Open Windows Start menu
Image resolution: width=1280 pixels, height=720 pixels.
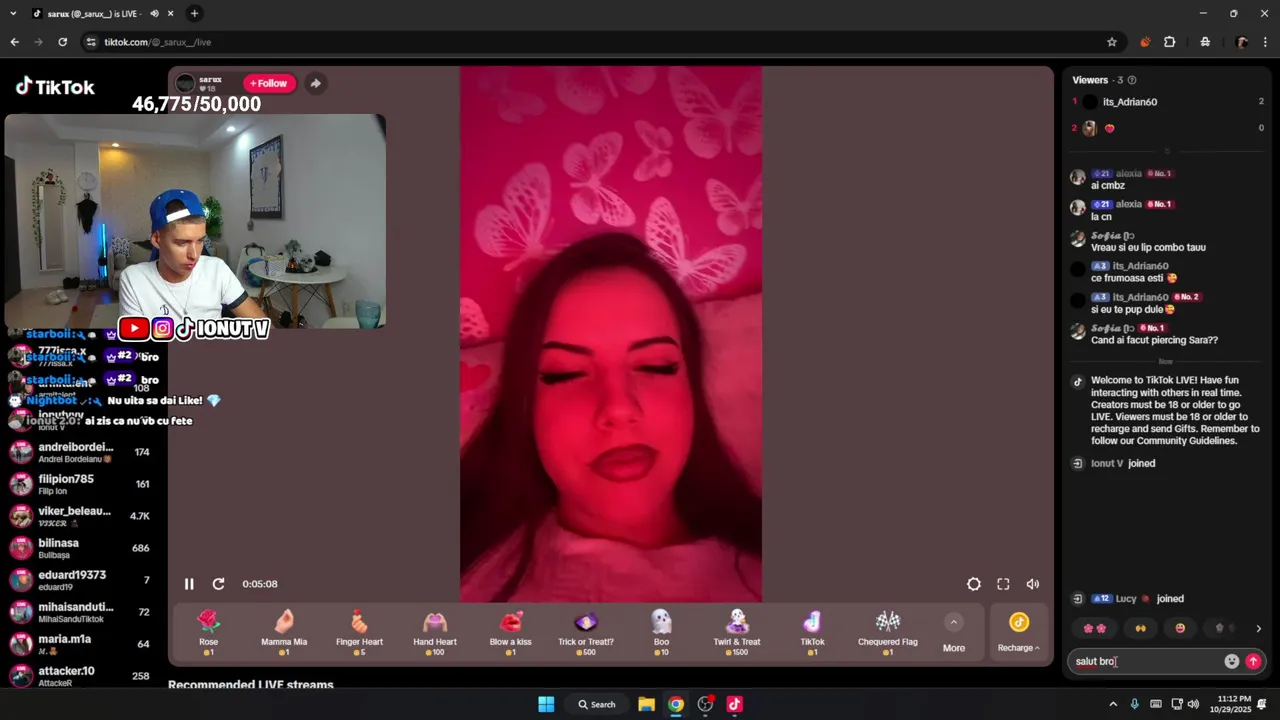point(546,704)
